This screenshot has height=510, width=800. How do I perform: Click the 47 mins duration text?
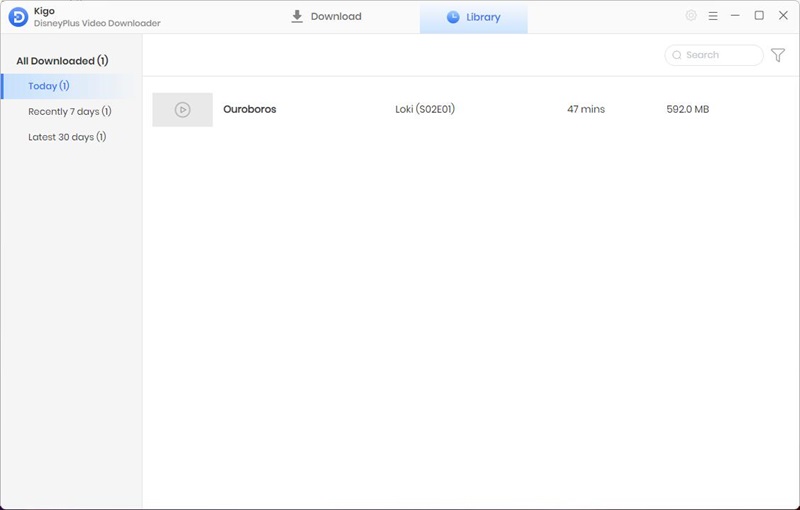pyautogui.click(x=586, y=109)
